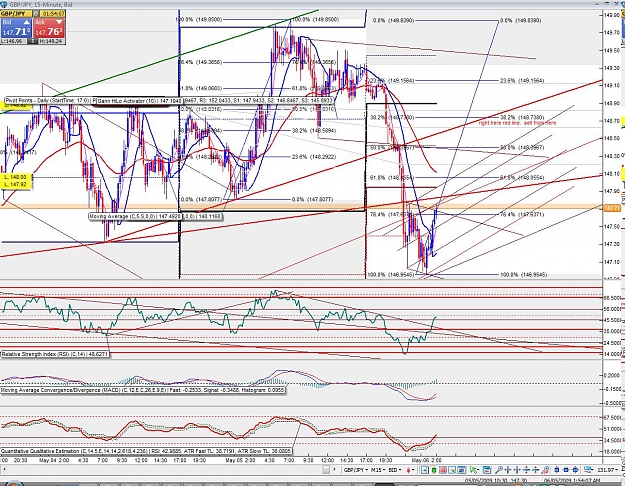The height and width of the screenshot is (486, 625).
Task: Click the linked monitors icon before 131.97
Action: (588, 470)
